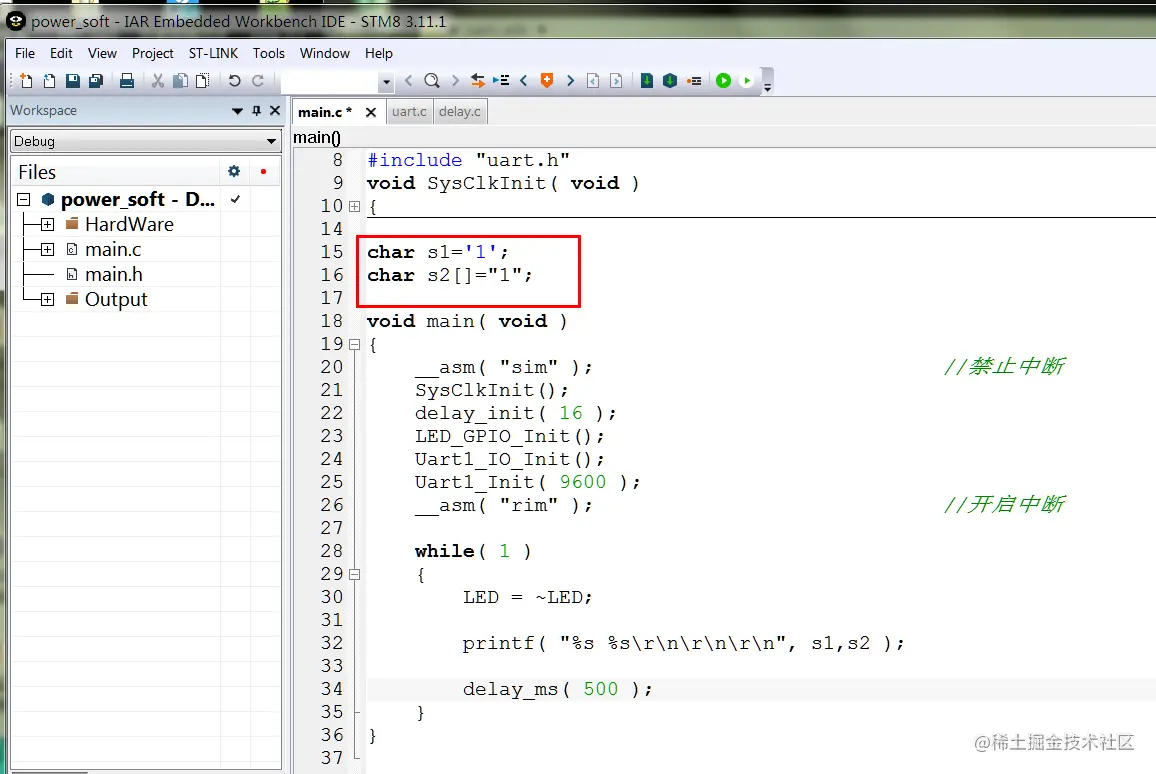Collapse the power_soft project node

tap(24, 199)
